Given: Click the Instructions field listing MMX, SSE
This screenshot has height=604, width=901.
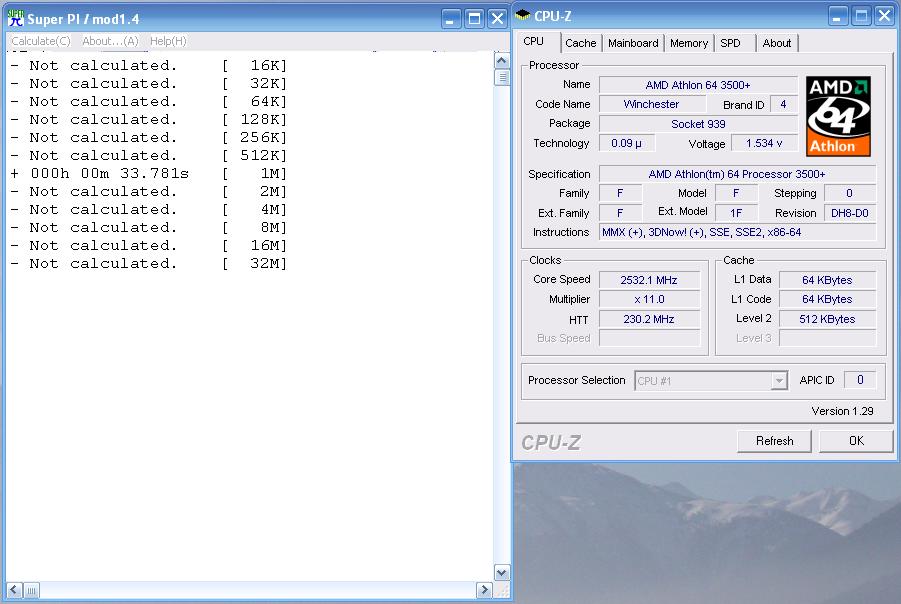Looking at the screenshot, I should (737, 232).
